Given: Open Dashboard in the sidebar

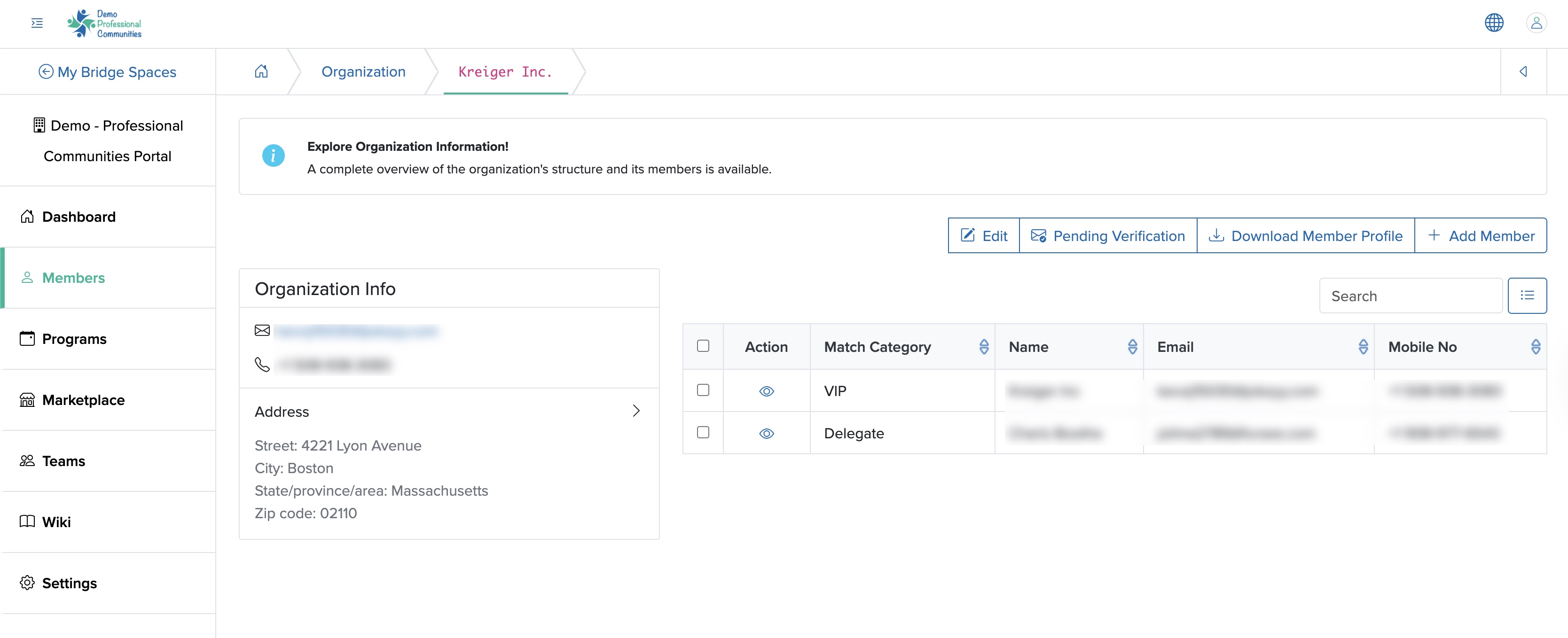Looking at the screenshot, I should (x=109, y=217).
